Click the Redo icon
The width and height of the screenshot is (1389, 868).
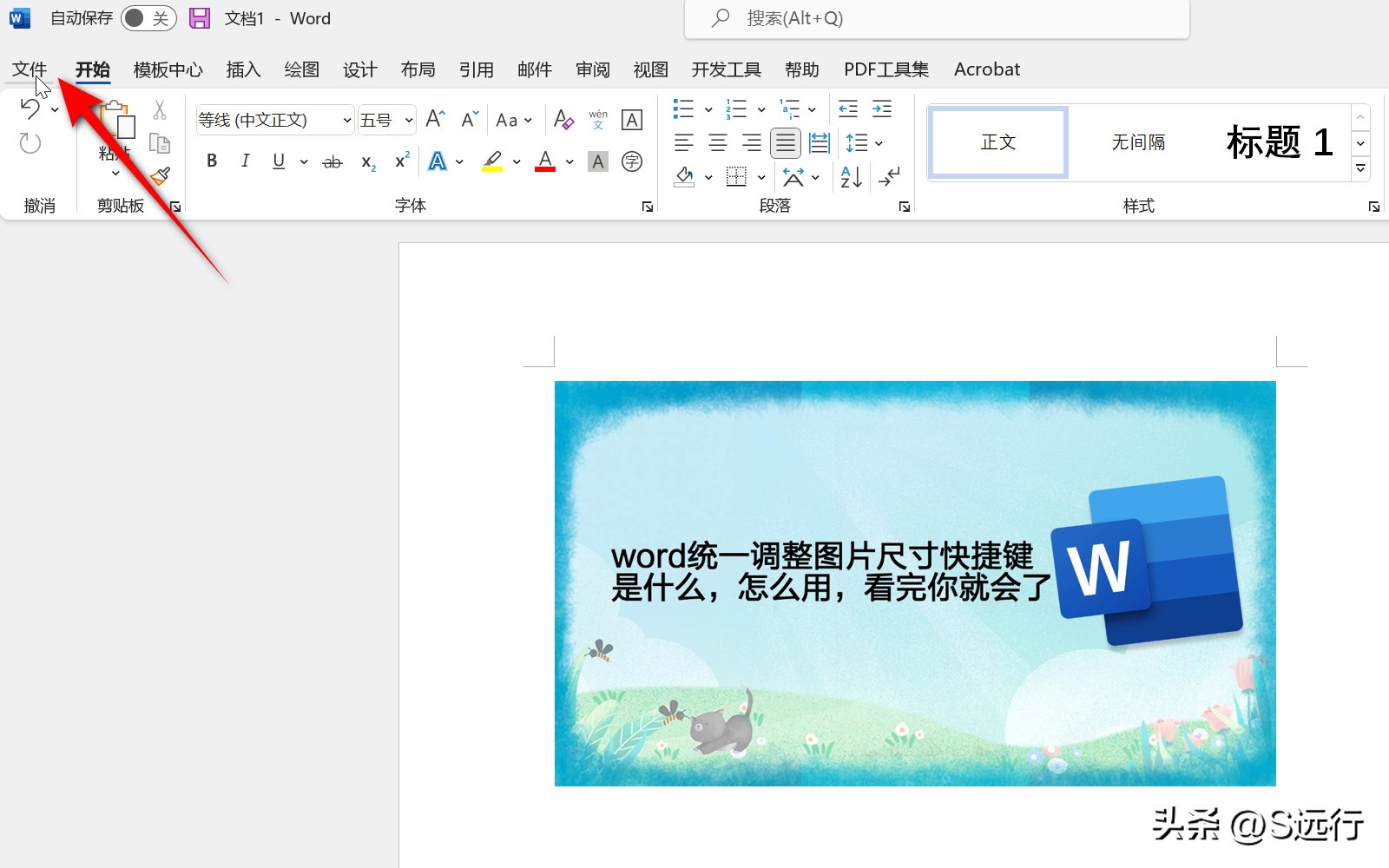tap(30, 142)
